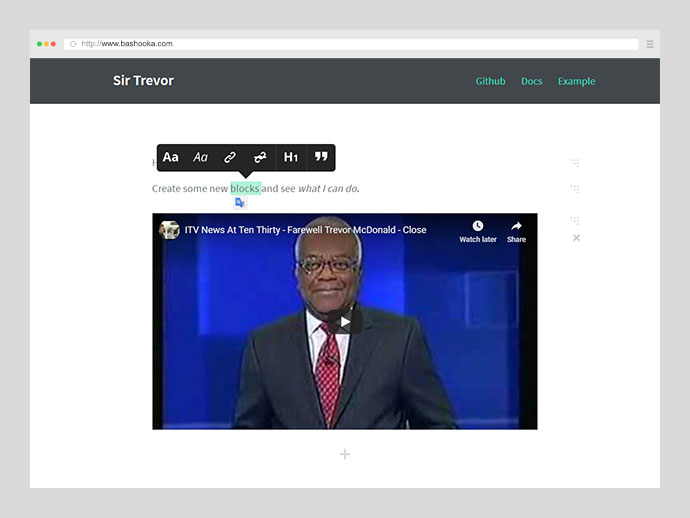Click the drag handle of the video block
The image size is (690, 518).
click(575, 220)
